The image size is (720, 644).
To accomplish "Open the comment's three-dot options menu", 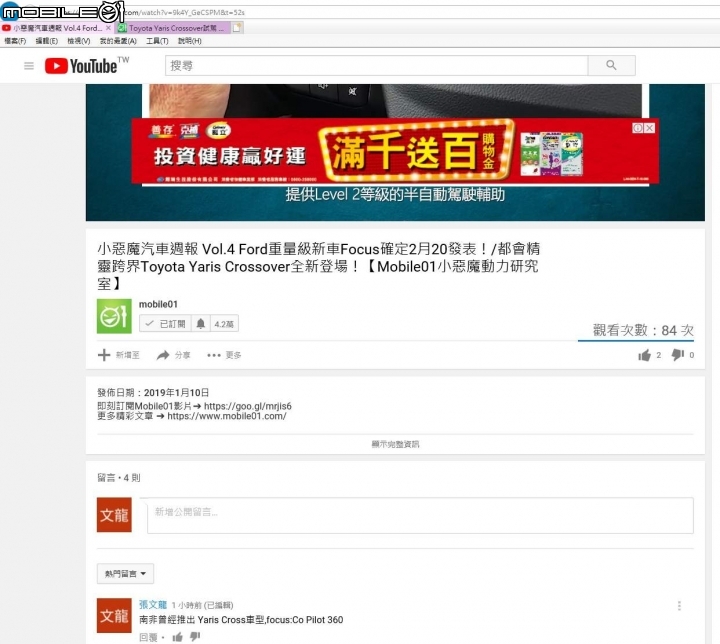I will pos(679,606).
